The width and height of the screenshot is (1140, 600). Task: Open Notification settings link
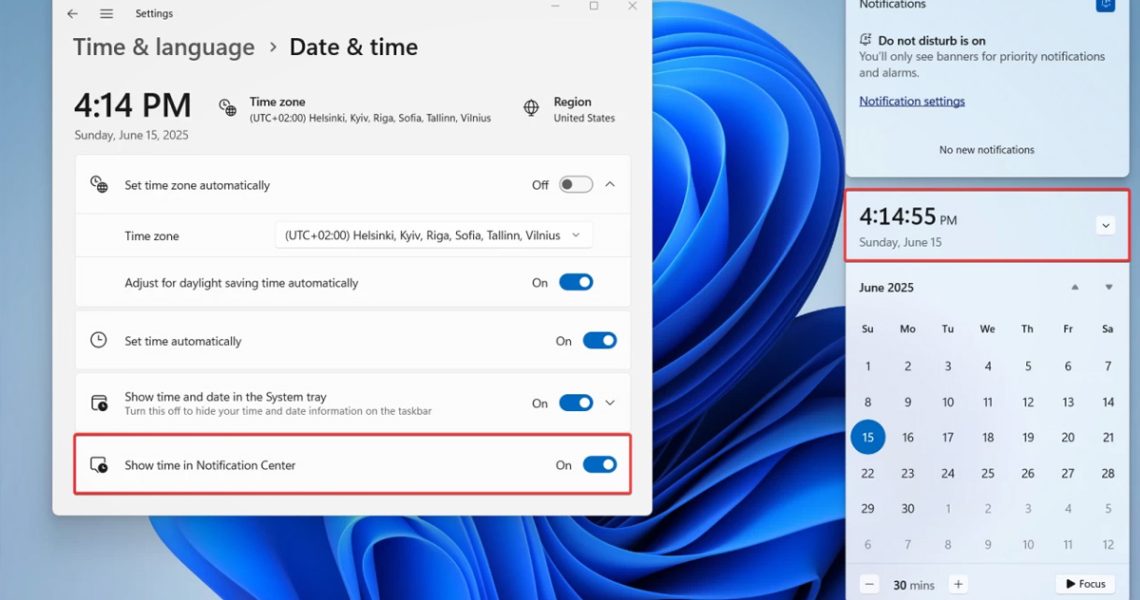912,101
